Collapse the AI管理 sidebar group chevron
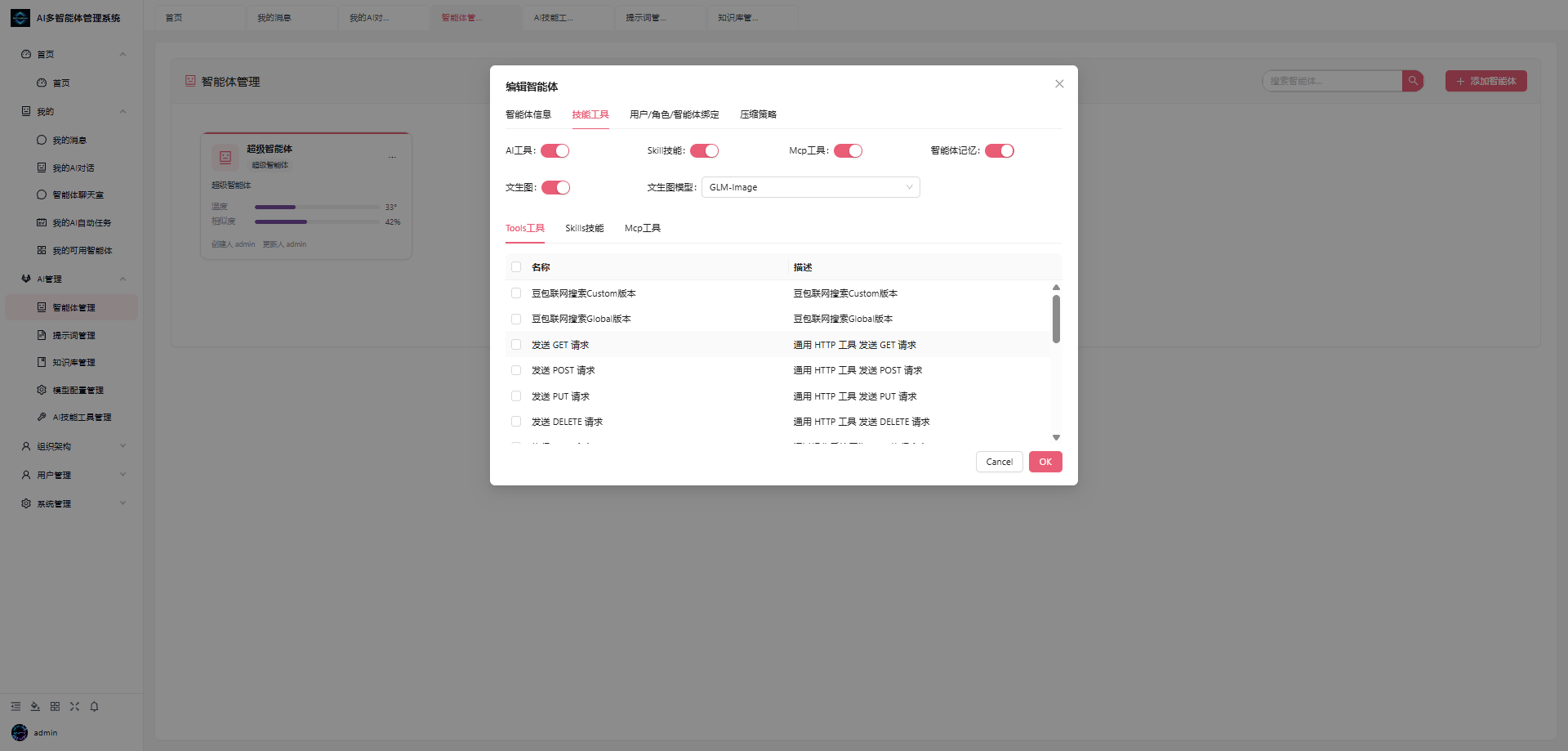 click(x=122, y=279)
